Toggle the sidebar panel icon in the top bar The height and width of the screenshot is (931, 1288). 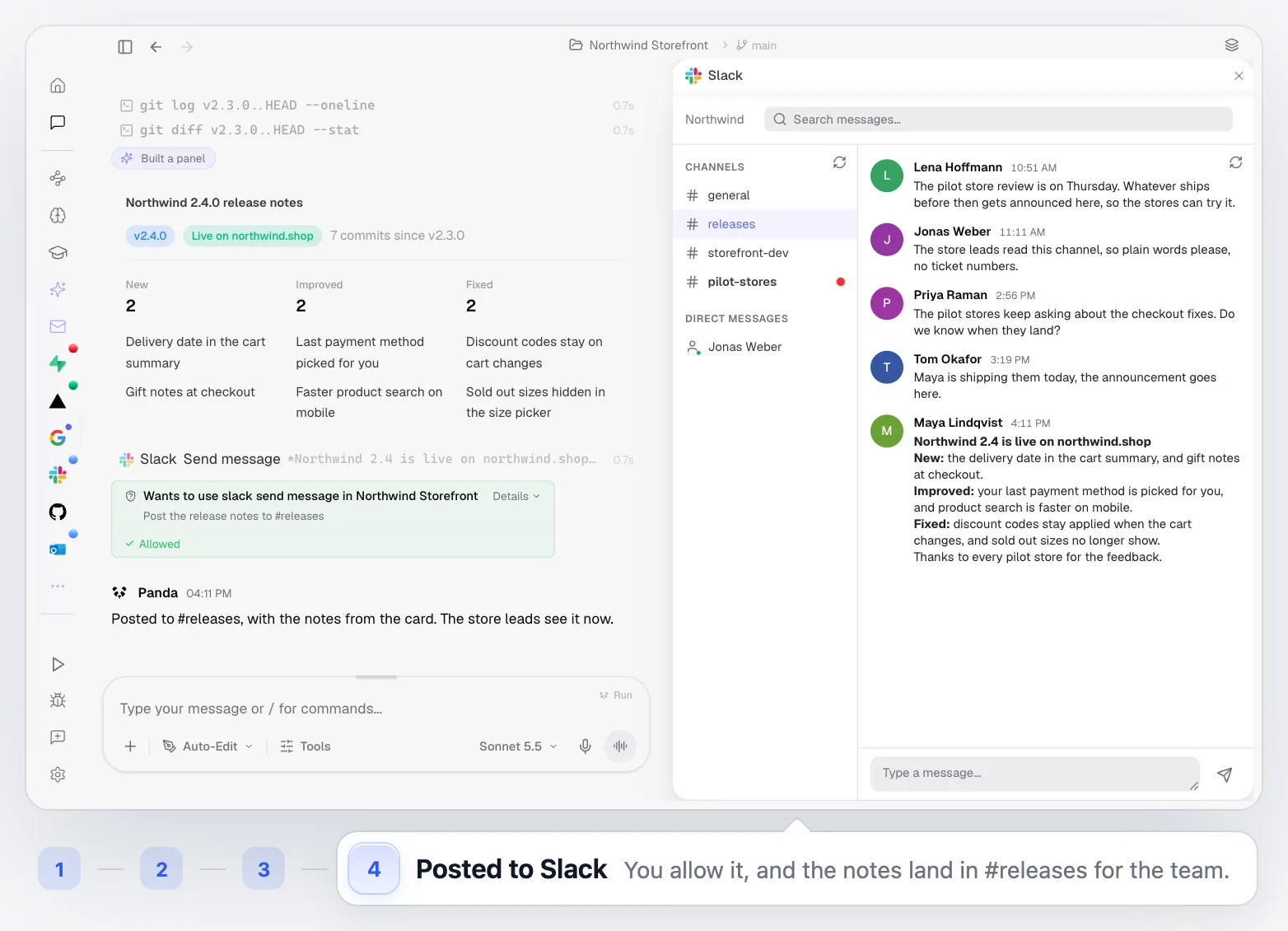pyautogui.click(x=125, y=47)
